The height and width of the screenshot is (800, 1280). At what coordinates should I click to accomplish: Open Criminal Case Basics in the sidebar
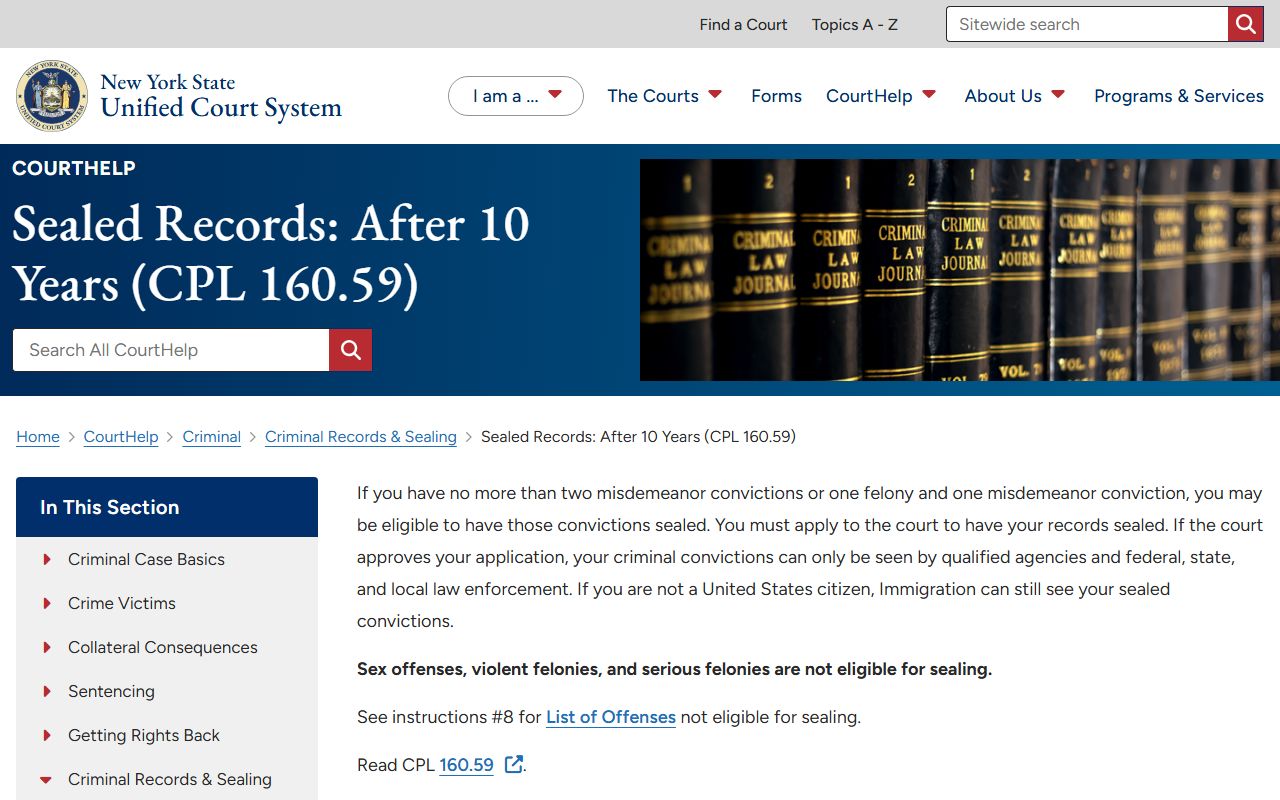click(146, 559)
